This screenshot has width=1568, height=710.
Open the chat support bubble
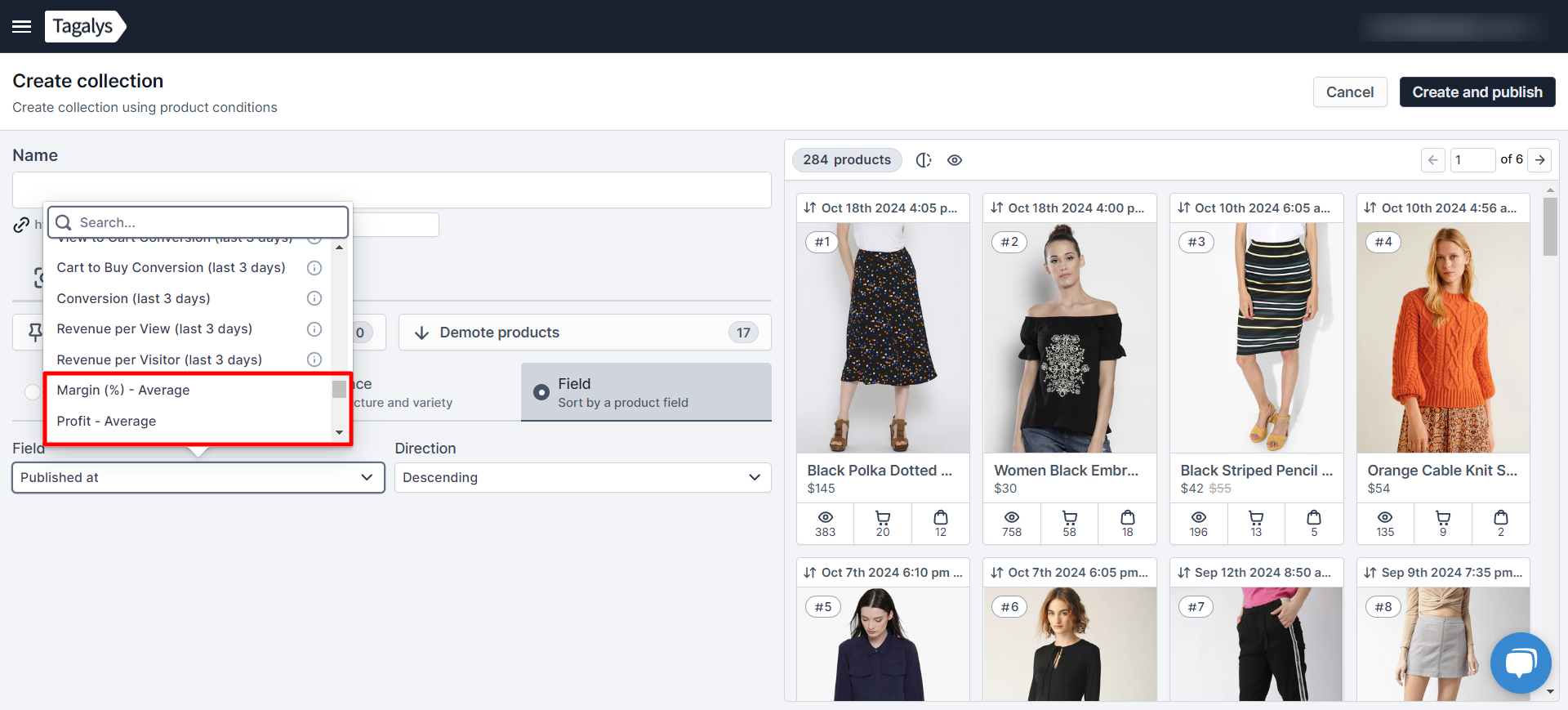pyautogui.click(x=1521, y=663)
